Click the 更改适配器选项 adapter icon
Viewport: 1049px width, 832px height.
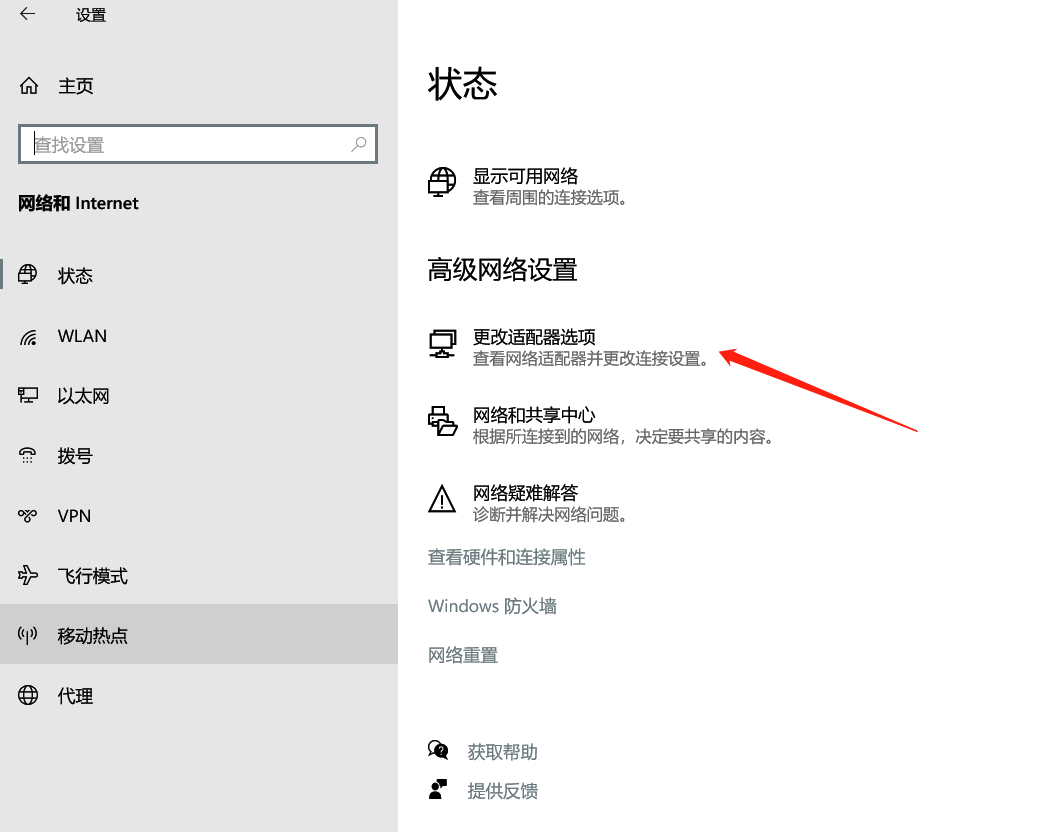[x=442, y=344]
